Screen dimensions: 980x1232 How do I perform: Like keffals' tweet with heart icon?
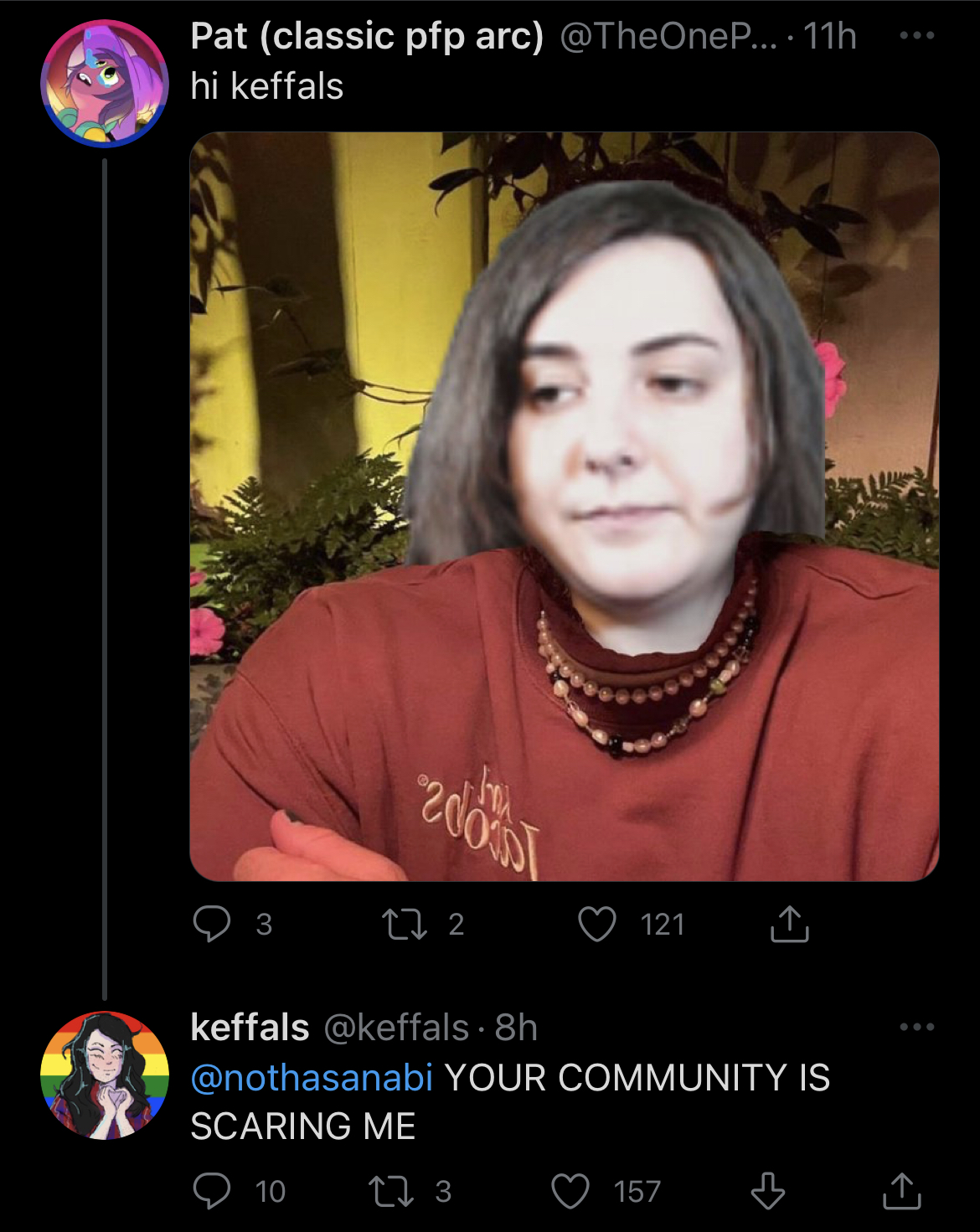(x=570, y=1191)
